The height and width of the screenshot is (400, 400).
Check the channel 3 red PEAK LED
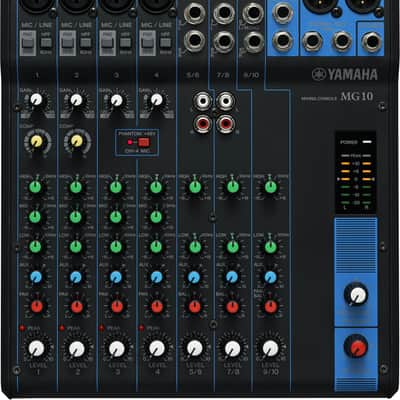point(102,328)
